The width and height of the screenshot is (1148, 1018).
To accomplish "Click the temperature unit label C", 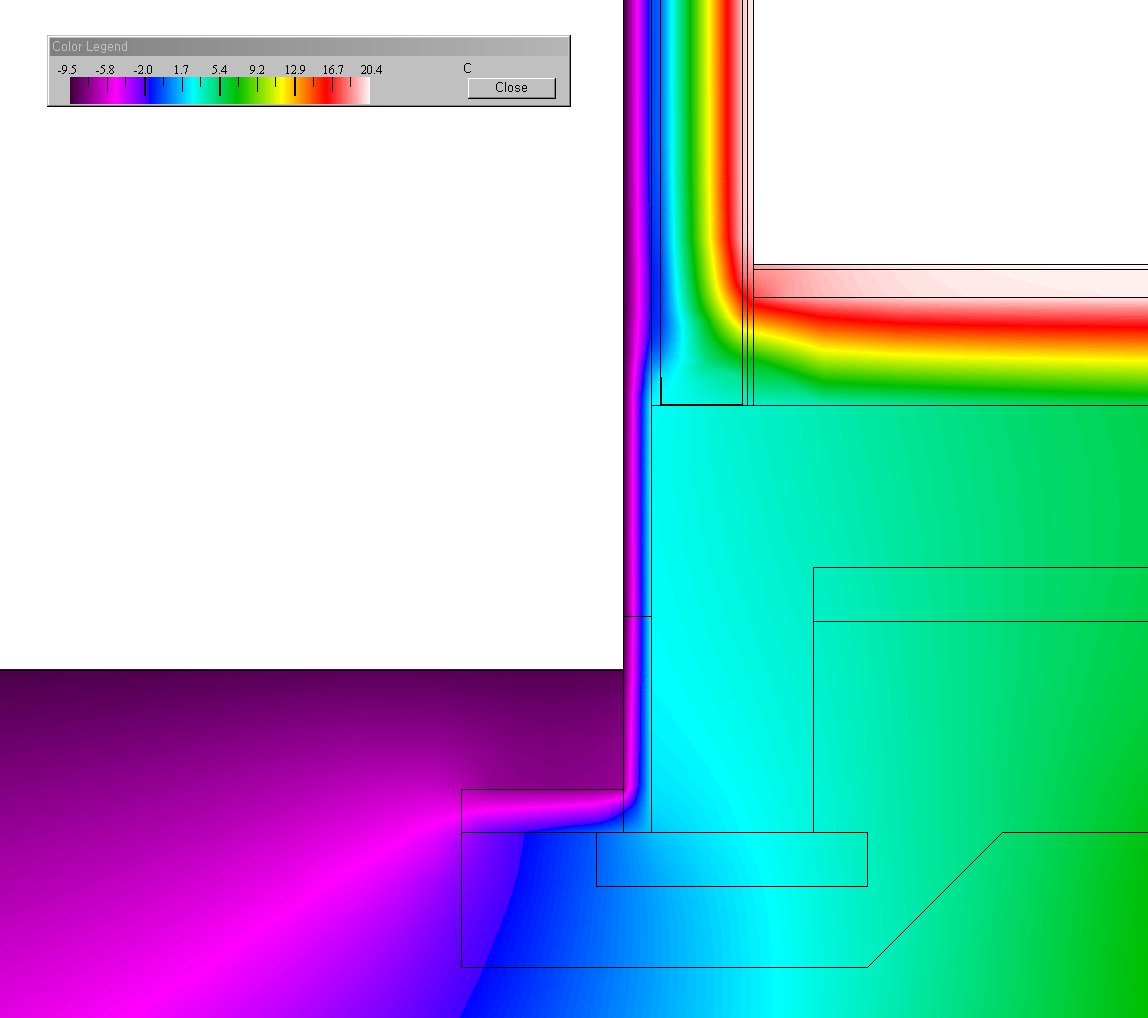I will [x=467, y=69].
